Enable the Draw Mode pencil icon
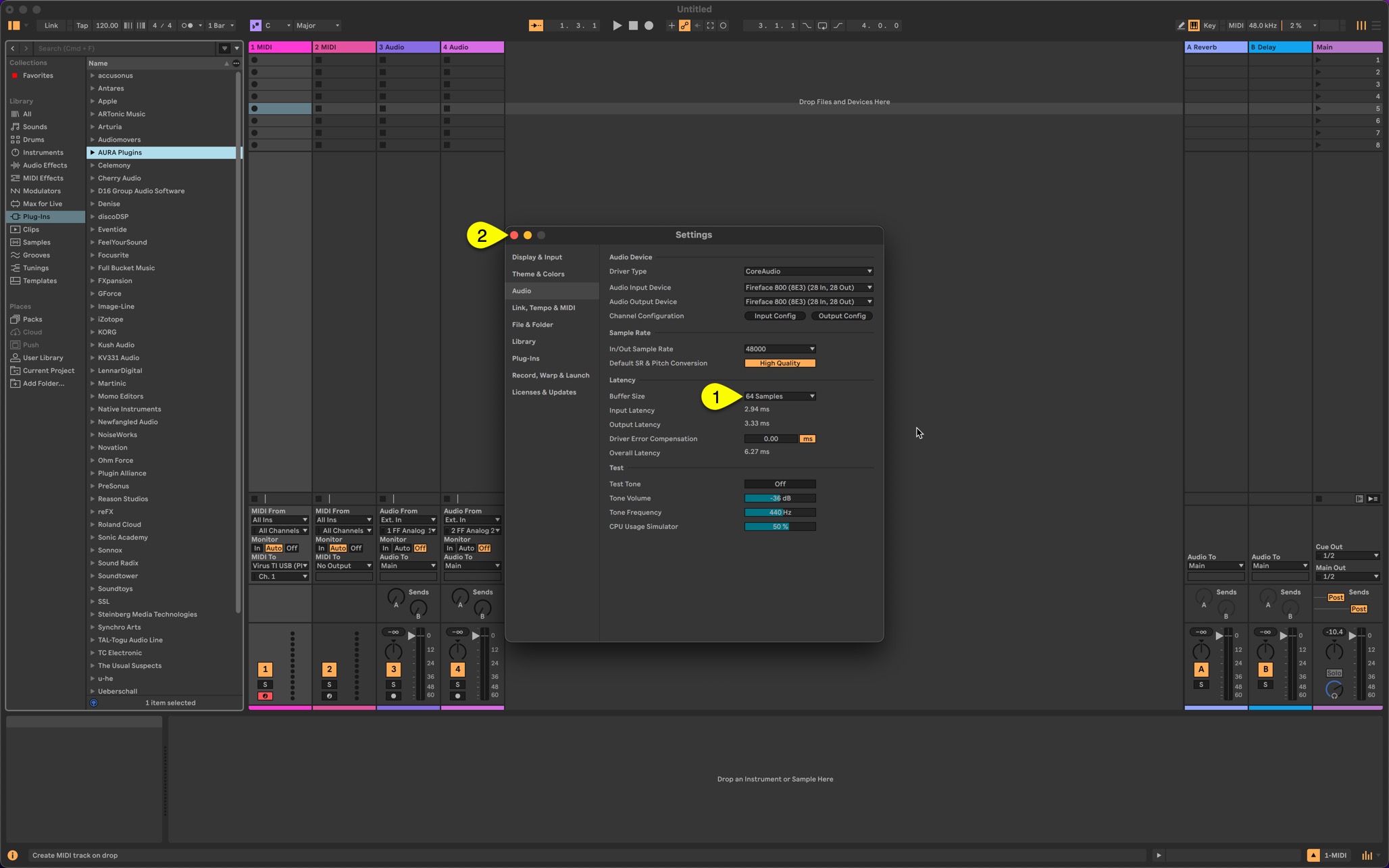 [x=1181, y=26]
